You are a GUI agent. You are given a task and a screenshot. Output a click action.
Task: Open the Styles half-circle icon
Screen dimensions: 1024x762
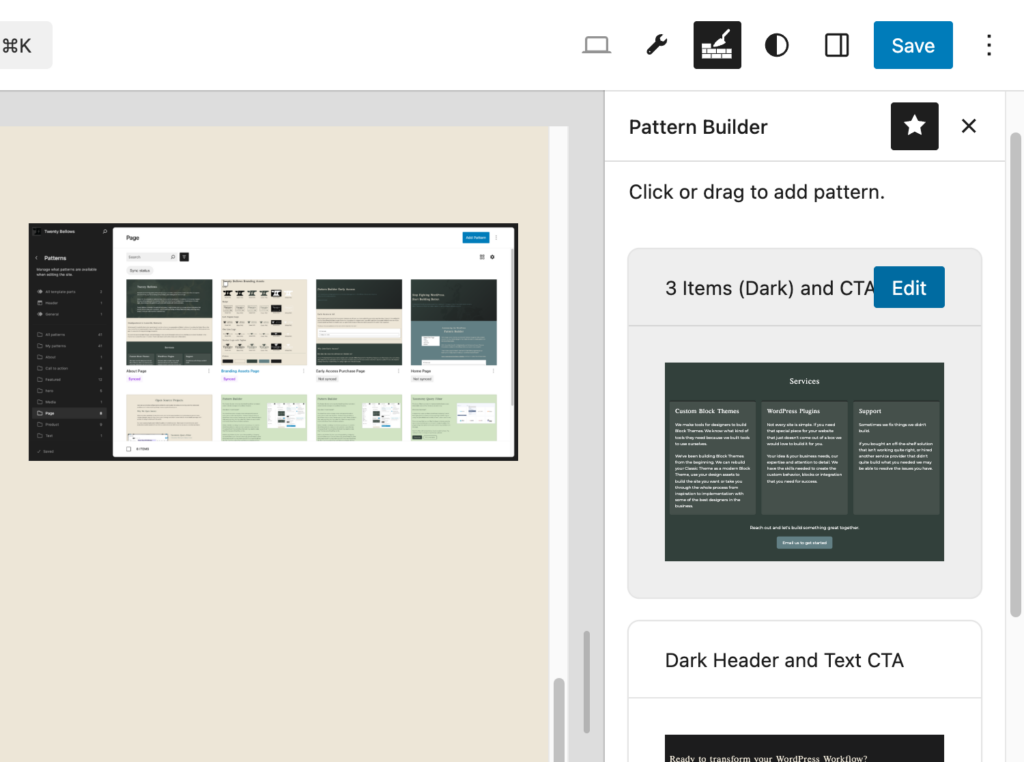(x=777, y=46)
